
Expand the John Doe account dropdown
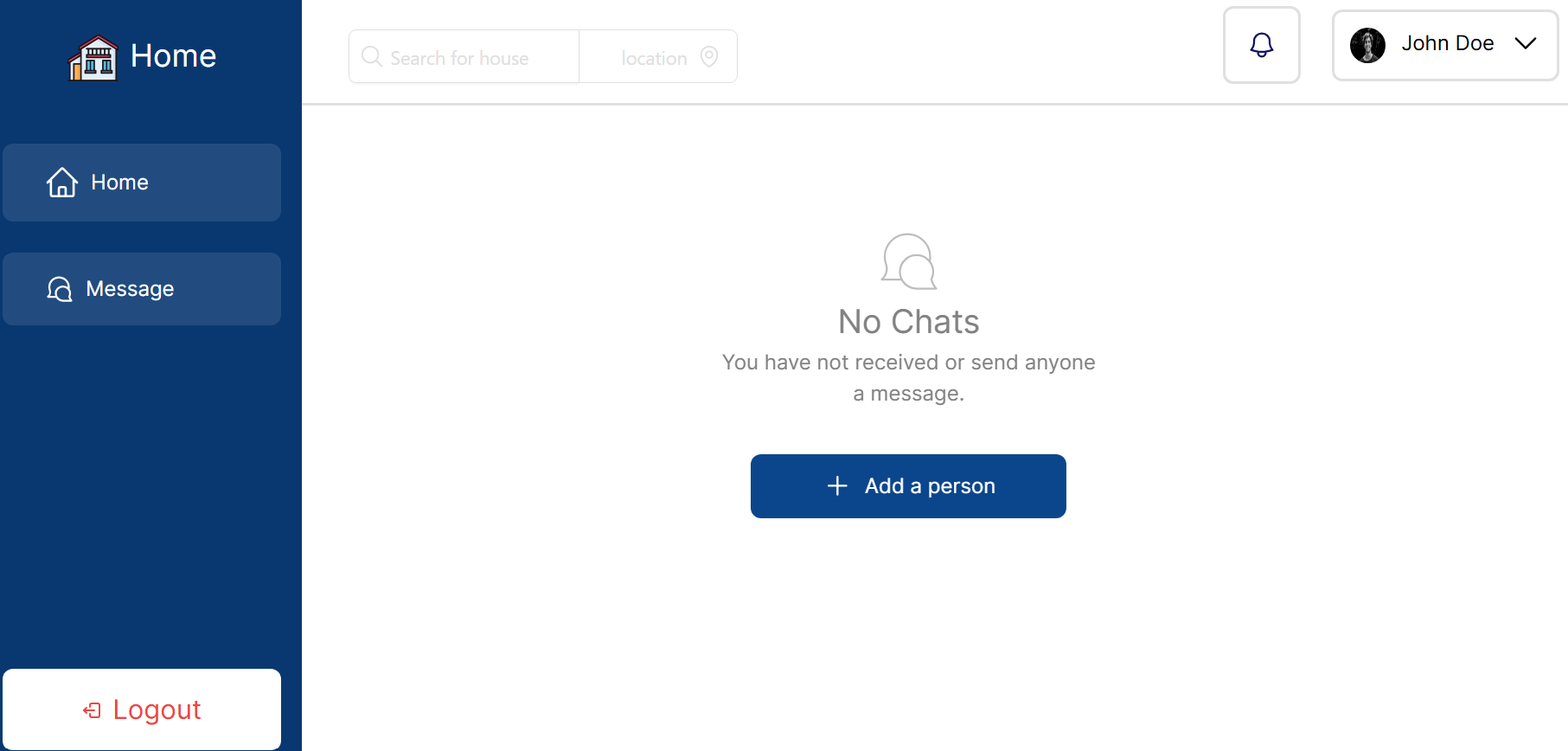tap(1445, 45)
